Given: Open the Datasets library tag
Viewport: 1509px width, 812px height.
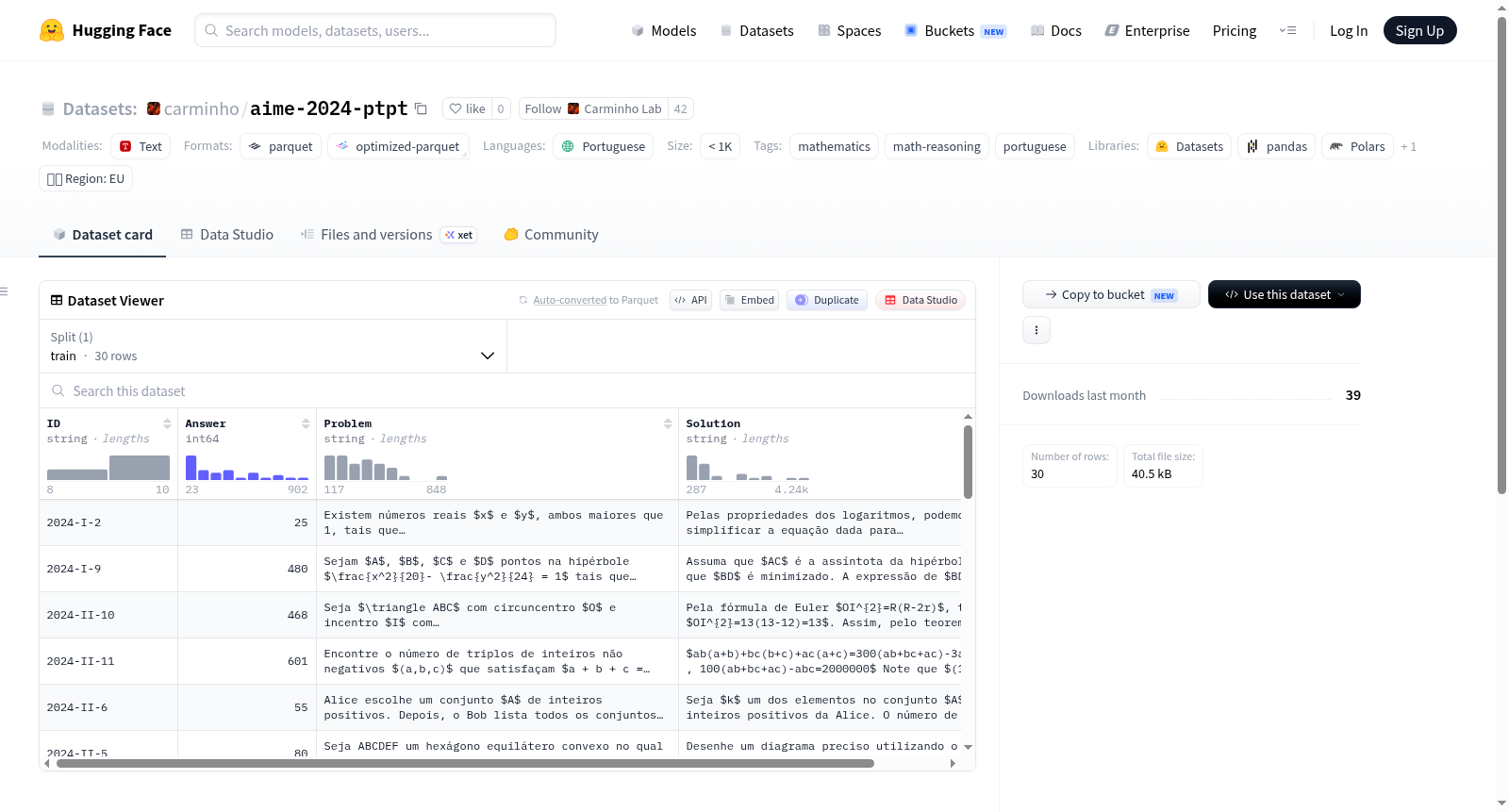Looking at the screenshot, I should (x=1189, y=146).
